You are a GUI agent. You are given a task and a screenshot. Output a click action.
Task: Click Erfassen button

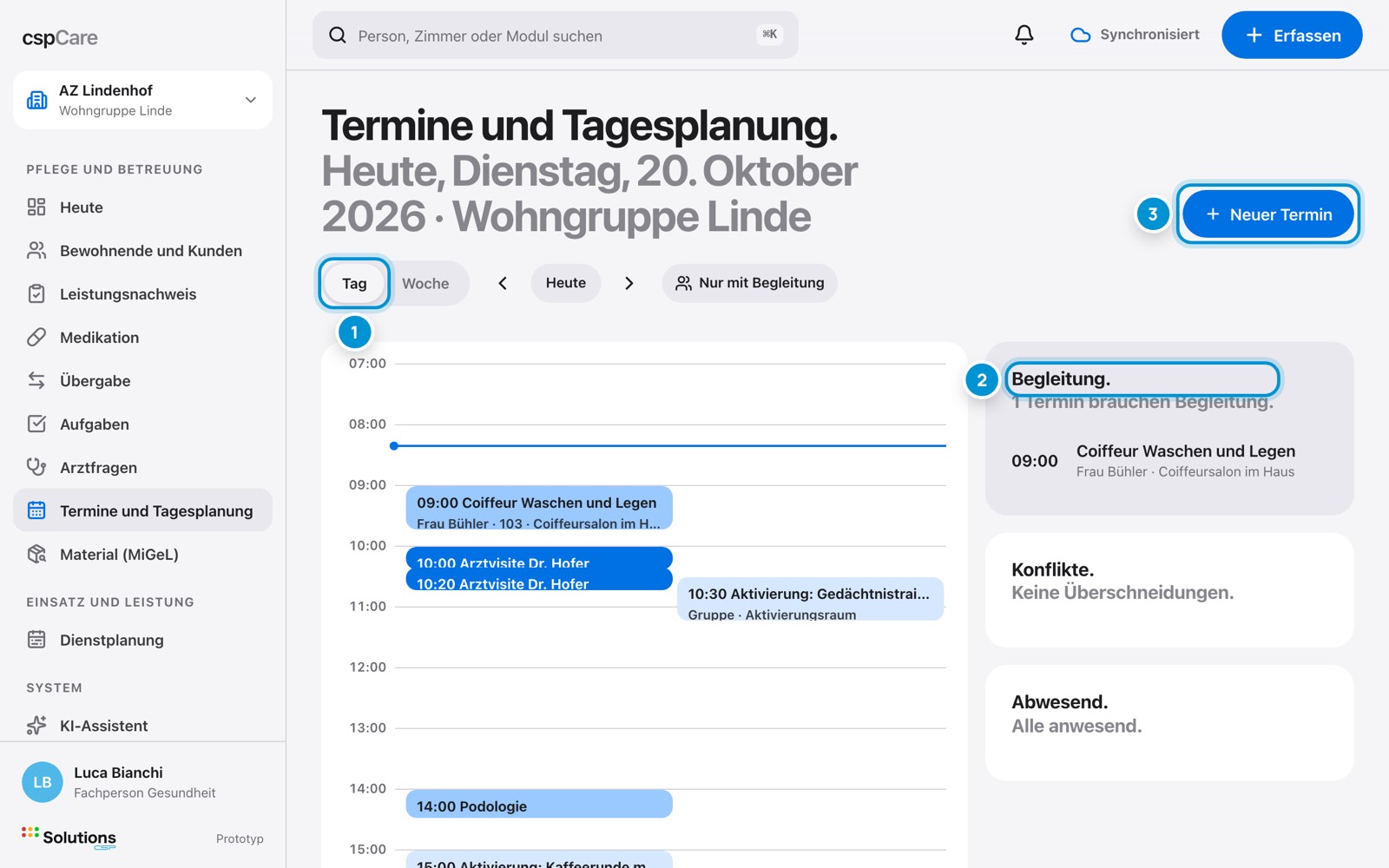[1292, 35]
